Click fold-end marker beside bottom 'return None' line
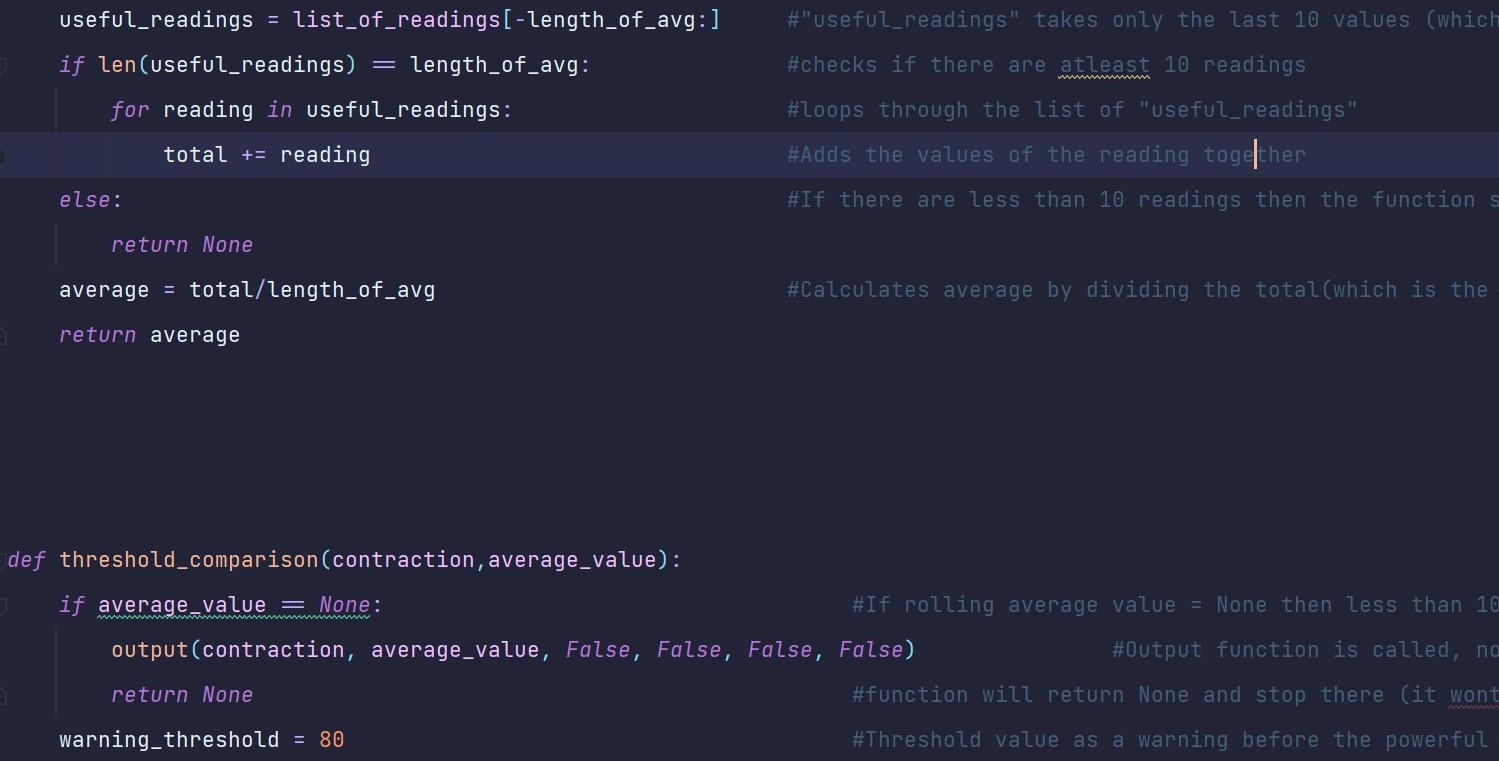Screen dimensions: 1499x761 2,696
